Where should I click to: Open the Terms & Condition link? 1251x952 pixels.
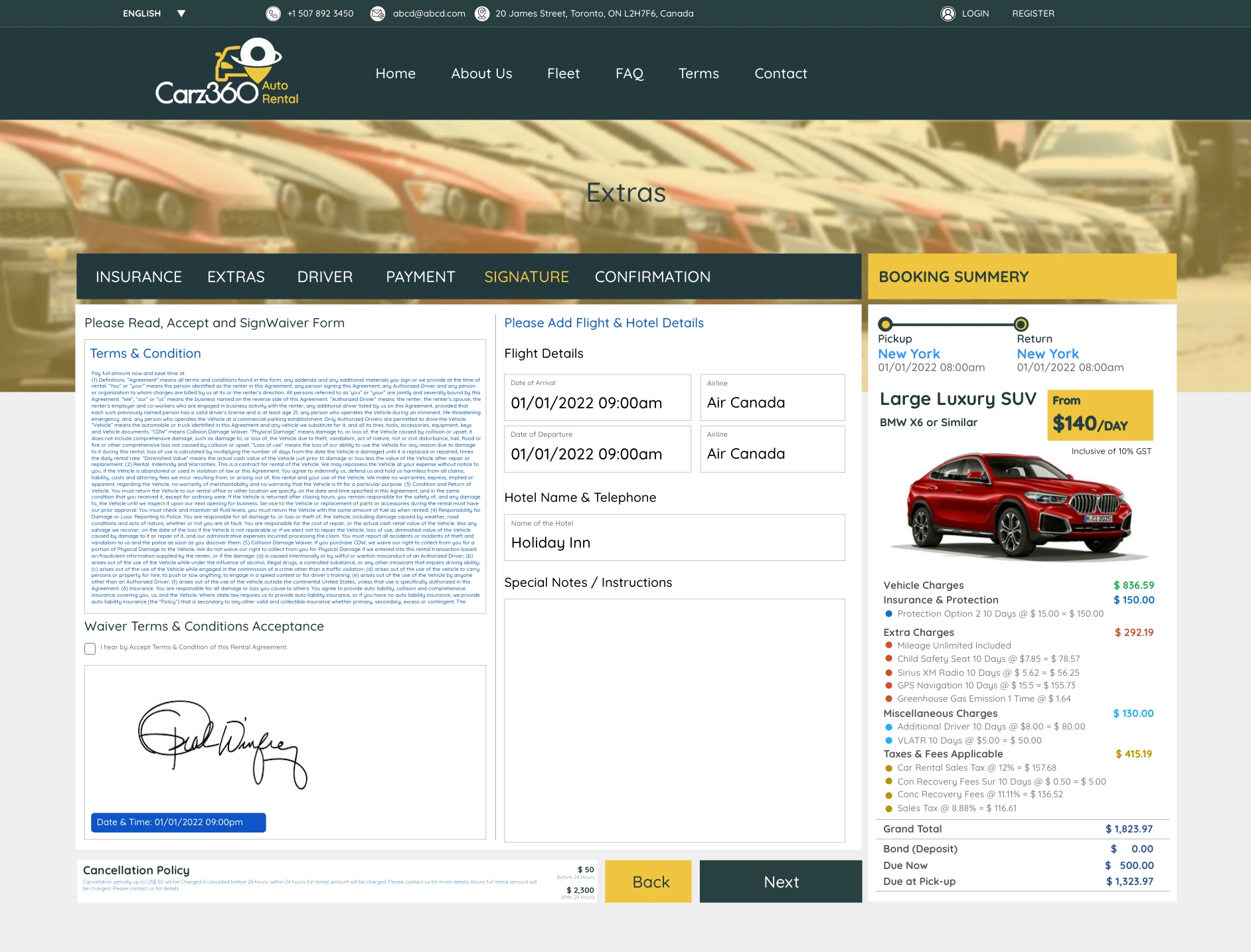[x=145, y=353]
